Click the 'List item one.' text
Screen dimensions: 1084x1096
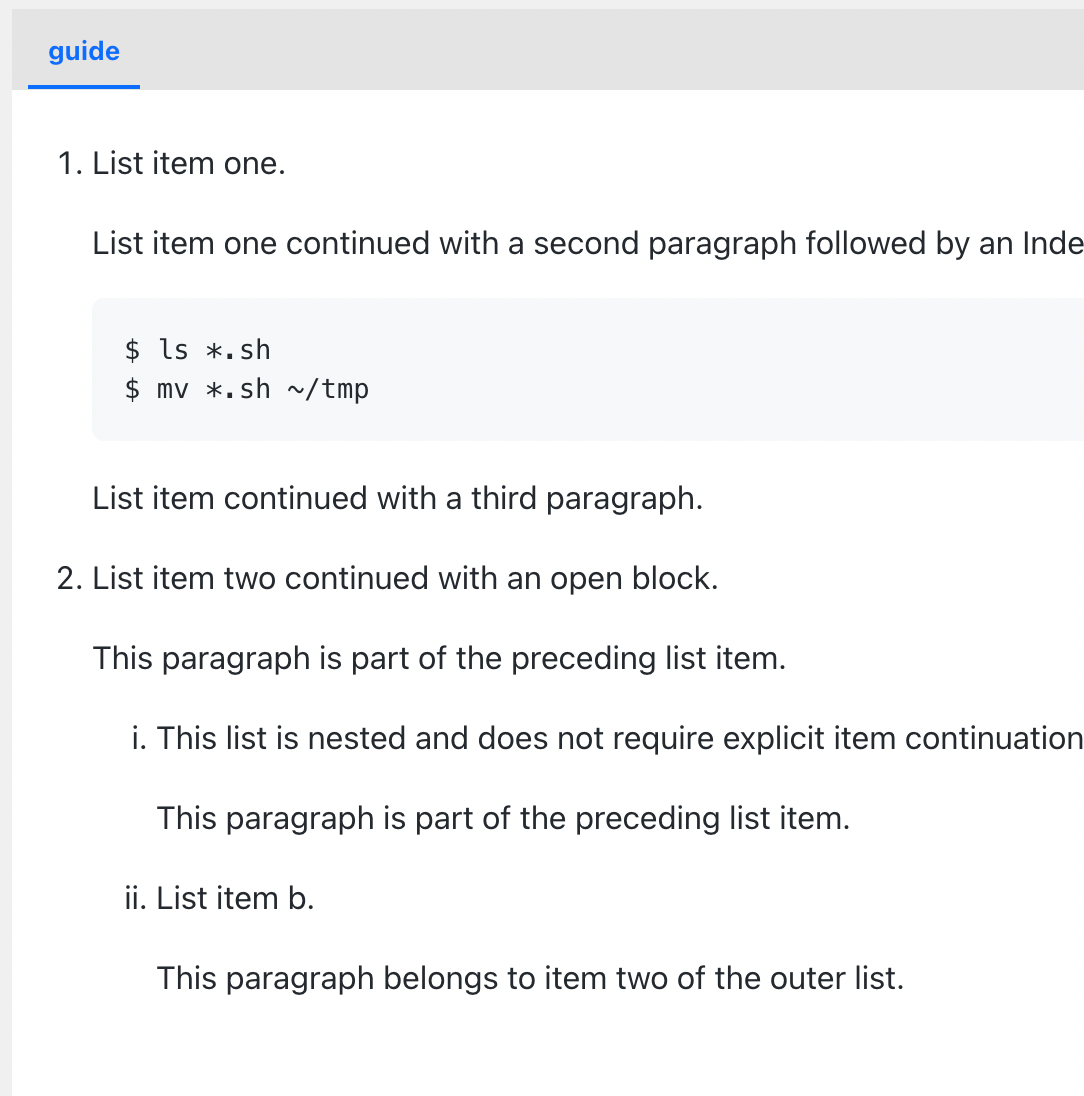click(189, 164)
